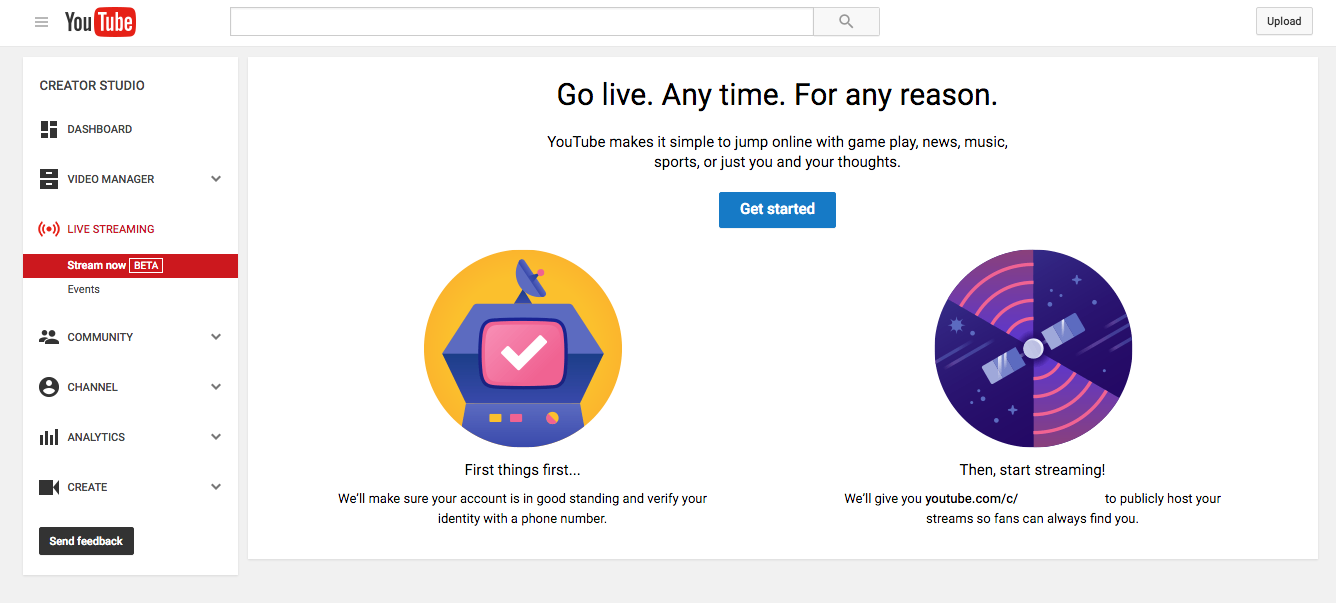Click the Send feedback button
This screenshot has width=1336, height=603.
click(86, 541)
